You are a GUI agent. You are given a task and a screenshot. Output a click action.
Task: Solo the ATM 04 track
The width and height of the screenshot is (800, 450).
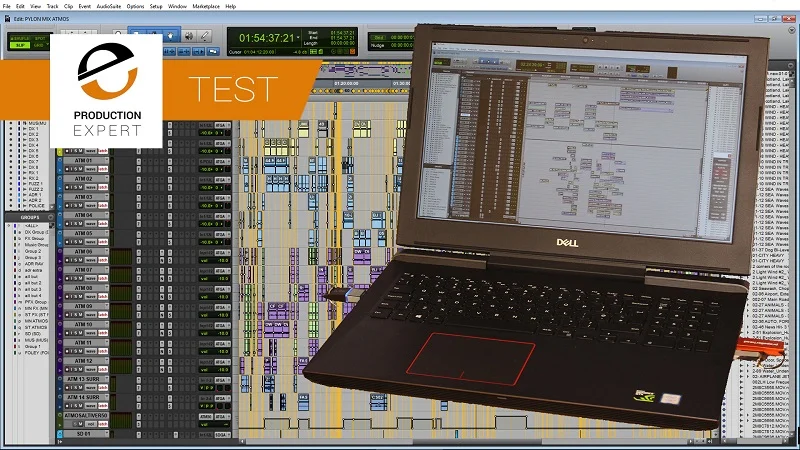pos(74,223)
